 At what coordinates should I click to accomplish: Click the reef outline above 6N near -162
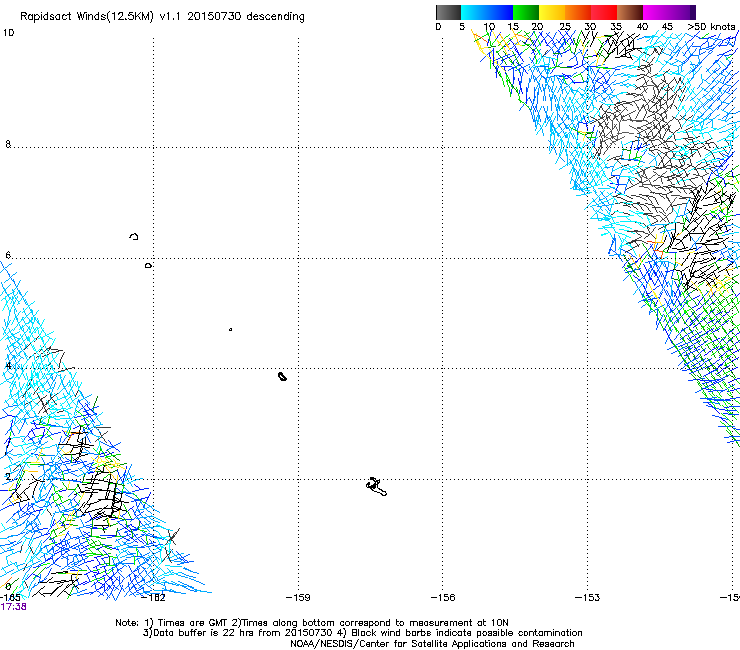pos(134,236)
